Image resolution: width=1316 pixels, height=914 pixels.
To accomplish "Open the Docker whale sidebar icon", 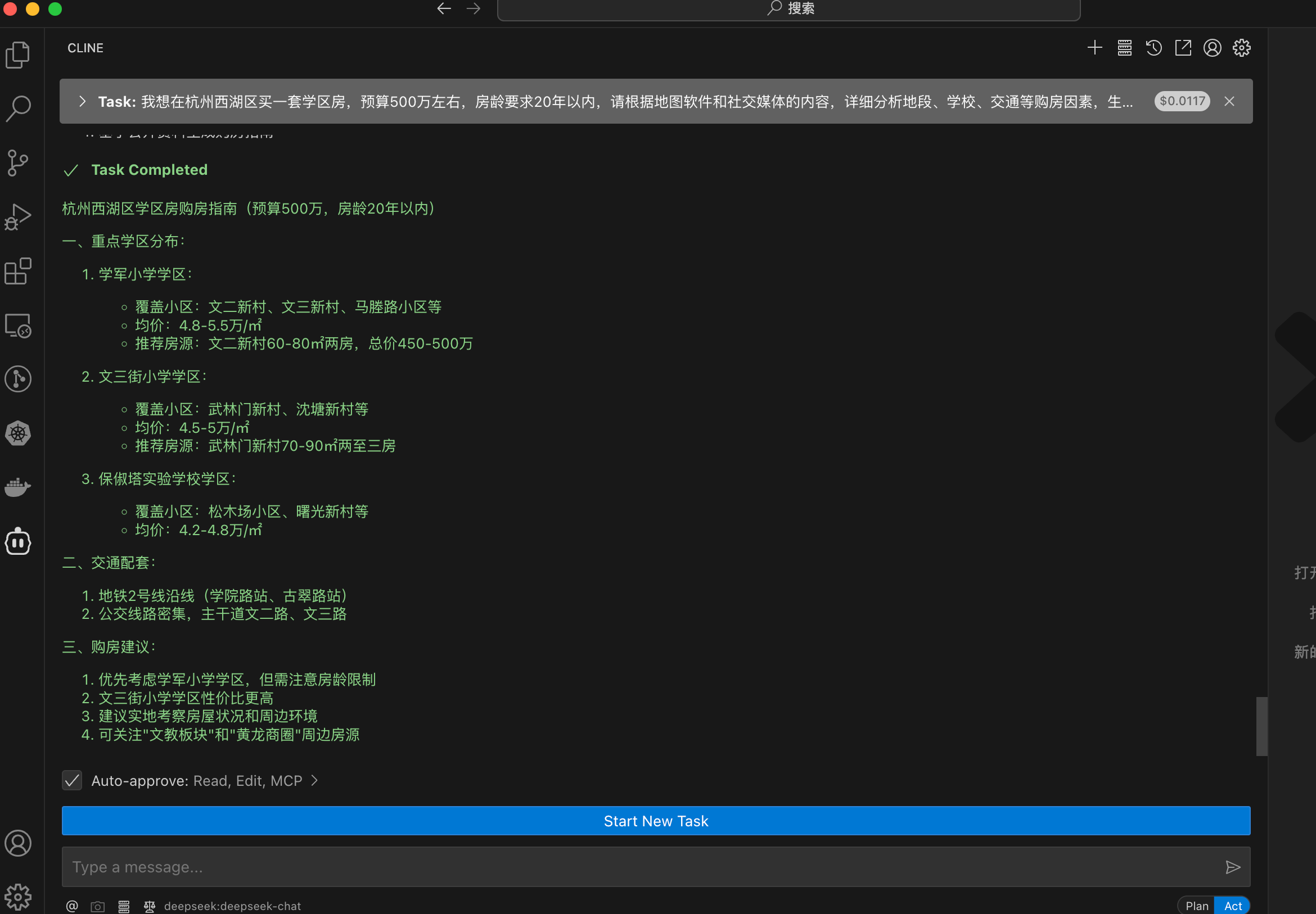I will click(18, 487).
